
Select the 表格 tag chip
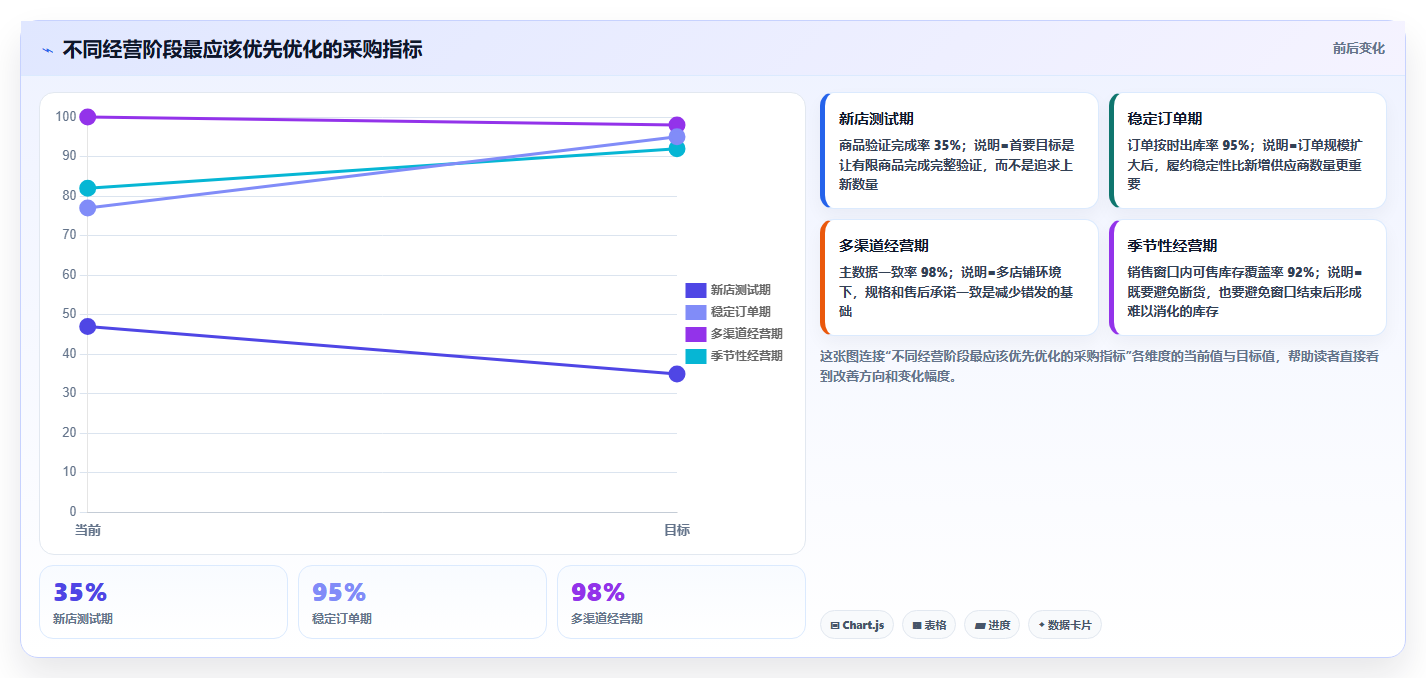[x=929, y=625]
